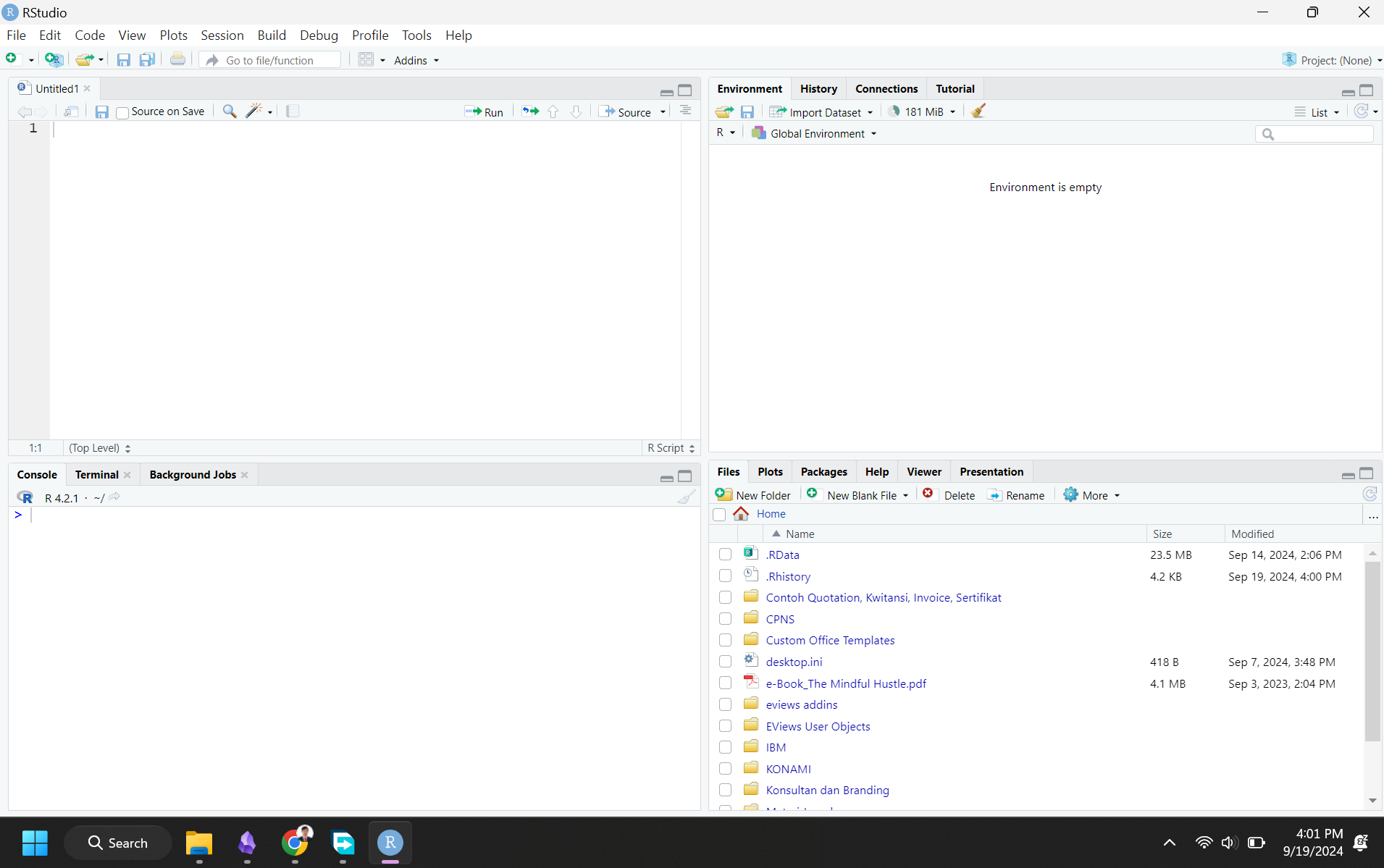Viewport: 1384px width, 868px height.
Task: Click Show in new window icon in editor
Action: pos(71,111)
